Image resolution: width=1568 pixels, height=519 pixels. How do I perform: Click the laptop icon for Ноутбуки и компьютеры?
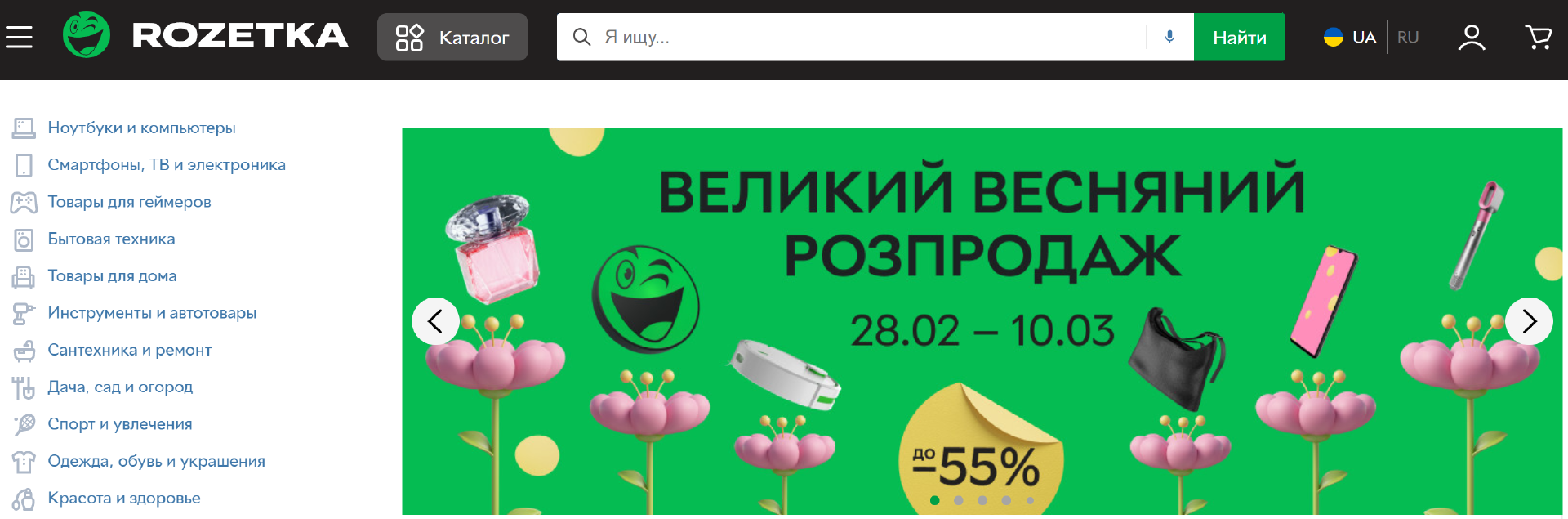pos(24,128)
